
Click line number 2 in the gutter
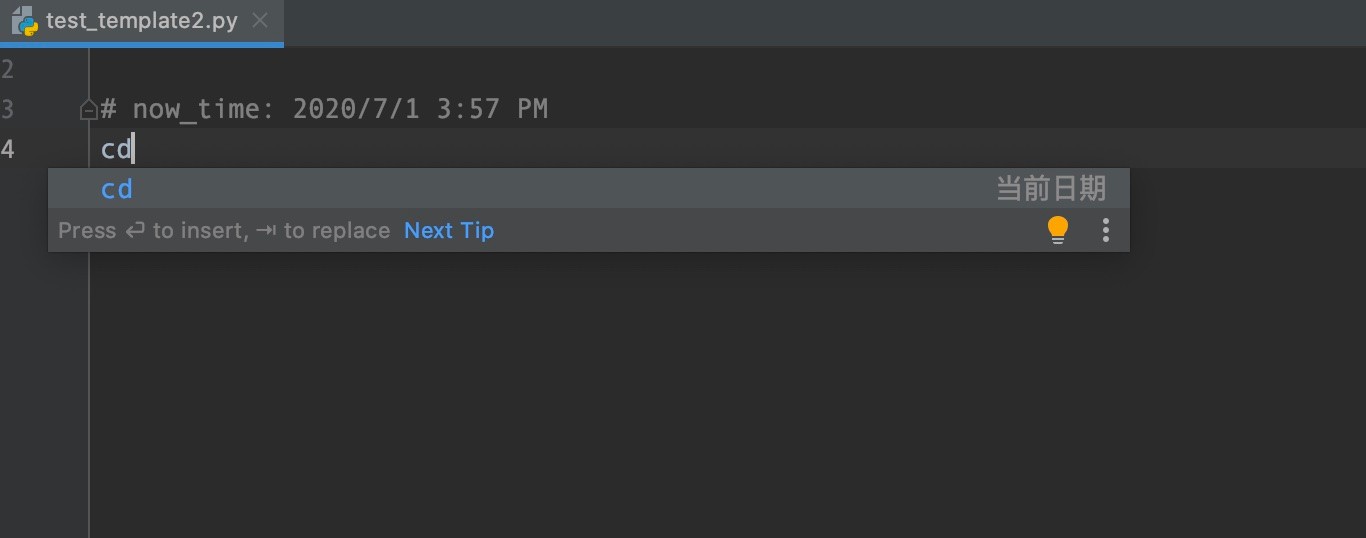[x=8, y=70]
